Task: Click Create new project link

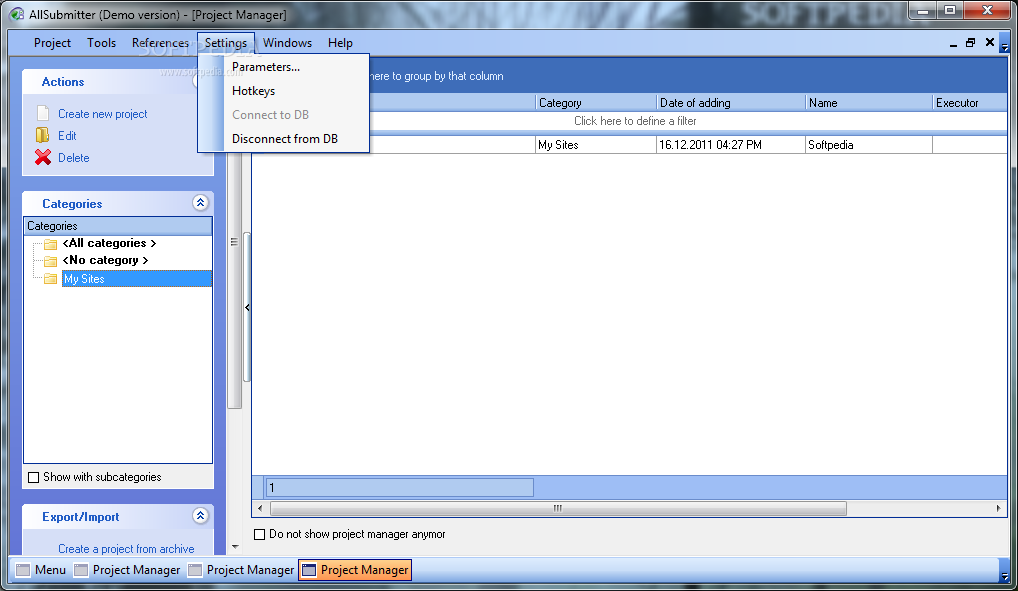Action: point(103,114)
